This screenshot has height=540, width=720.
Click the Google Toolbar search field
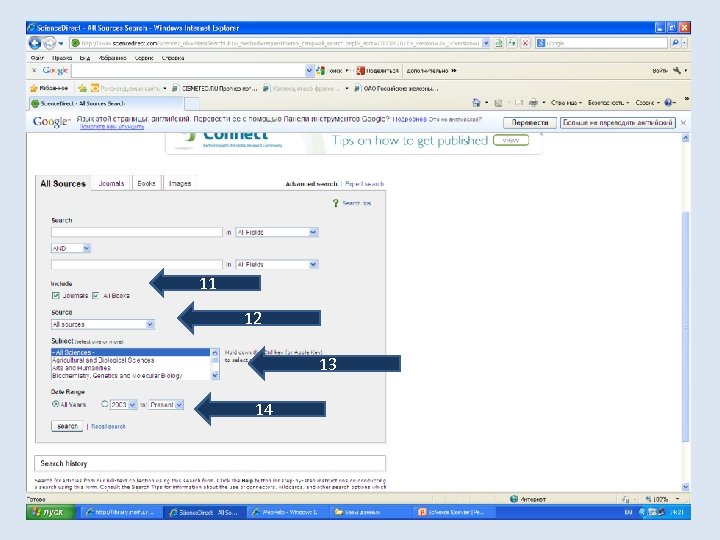coord(188,71)
